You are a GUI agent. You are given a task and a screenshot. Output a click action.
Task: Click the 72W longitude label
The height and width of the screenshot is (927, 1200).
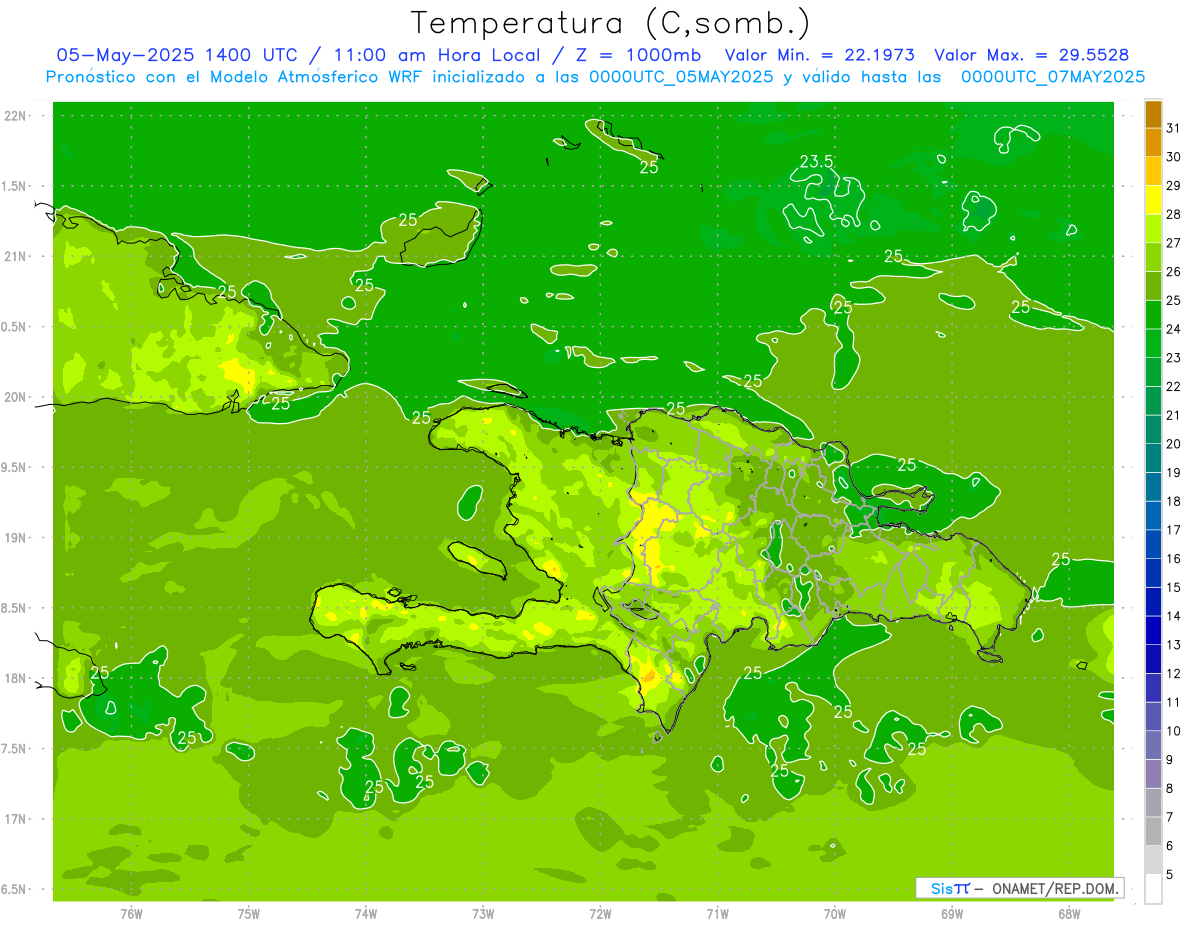(600, 914)
